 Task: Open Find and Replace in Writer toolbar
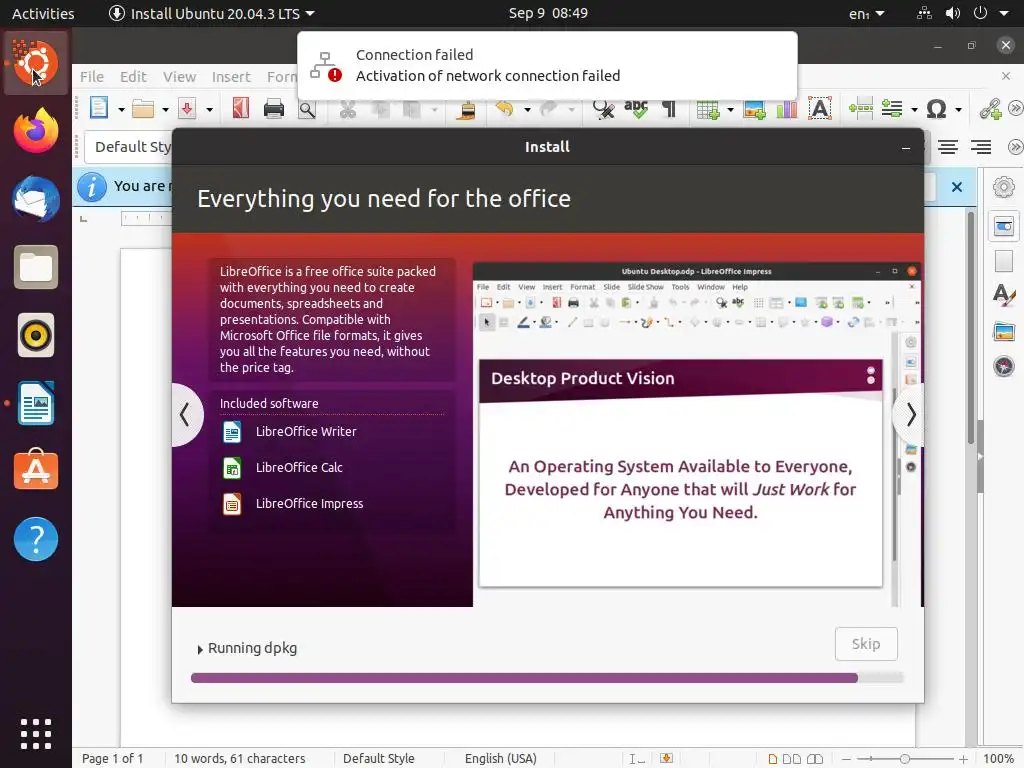pos(603,108)
